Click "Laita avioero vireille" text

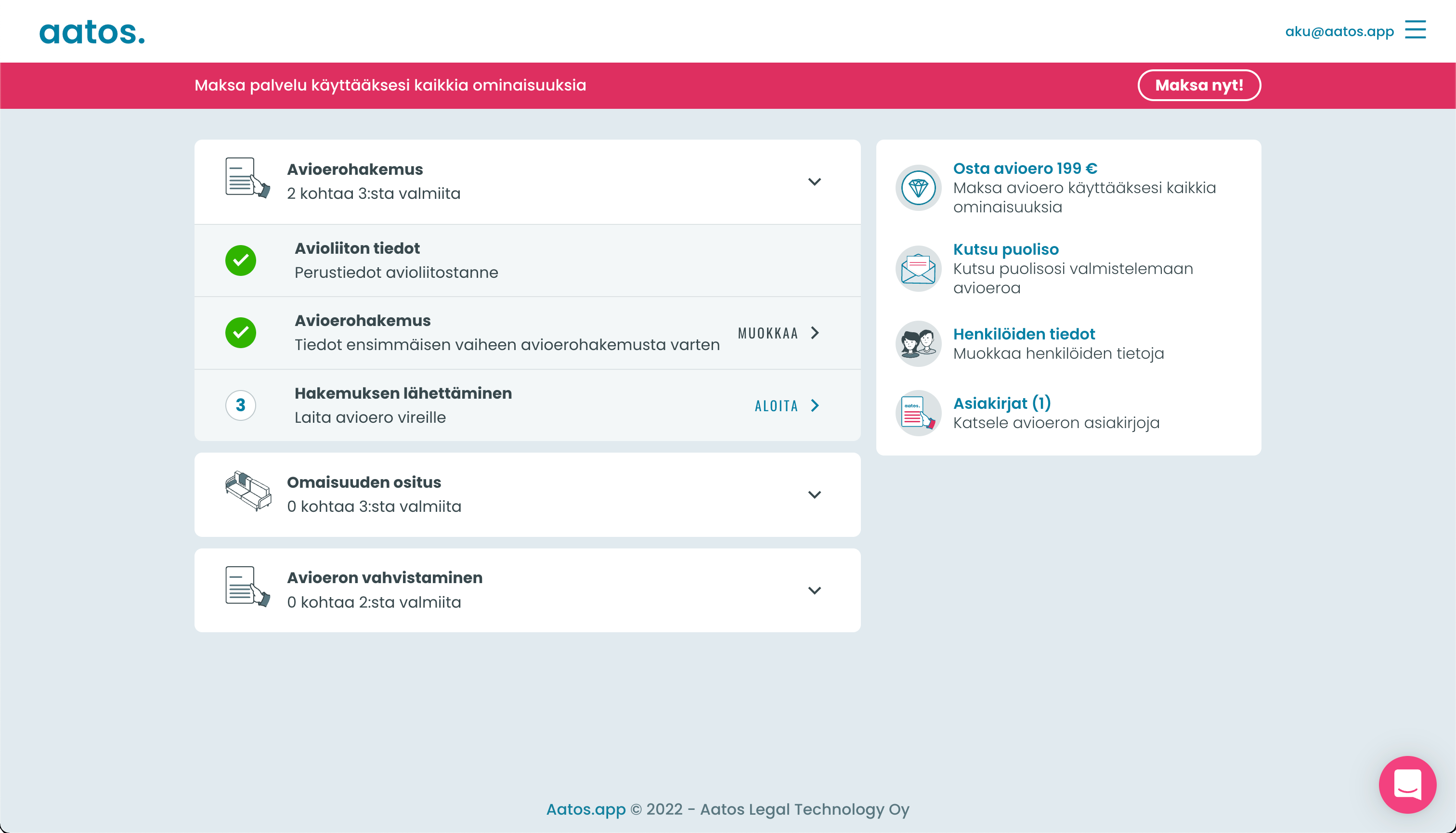tap(370, 417)
